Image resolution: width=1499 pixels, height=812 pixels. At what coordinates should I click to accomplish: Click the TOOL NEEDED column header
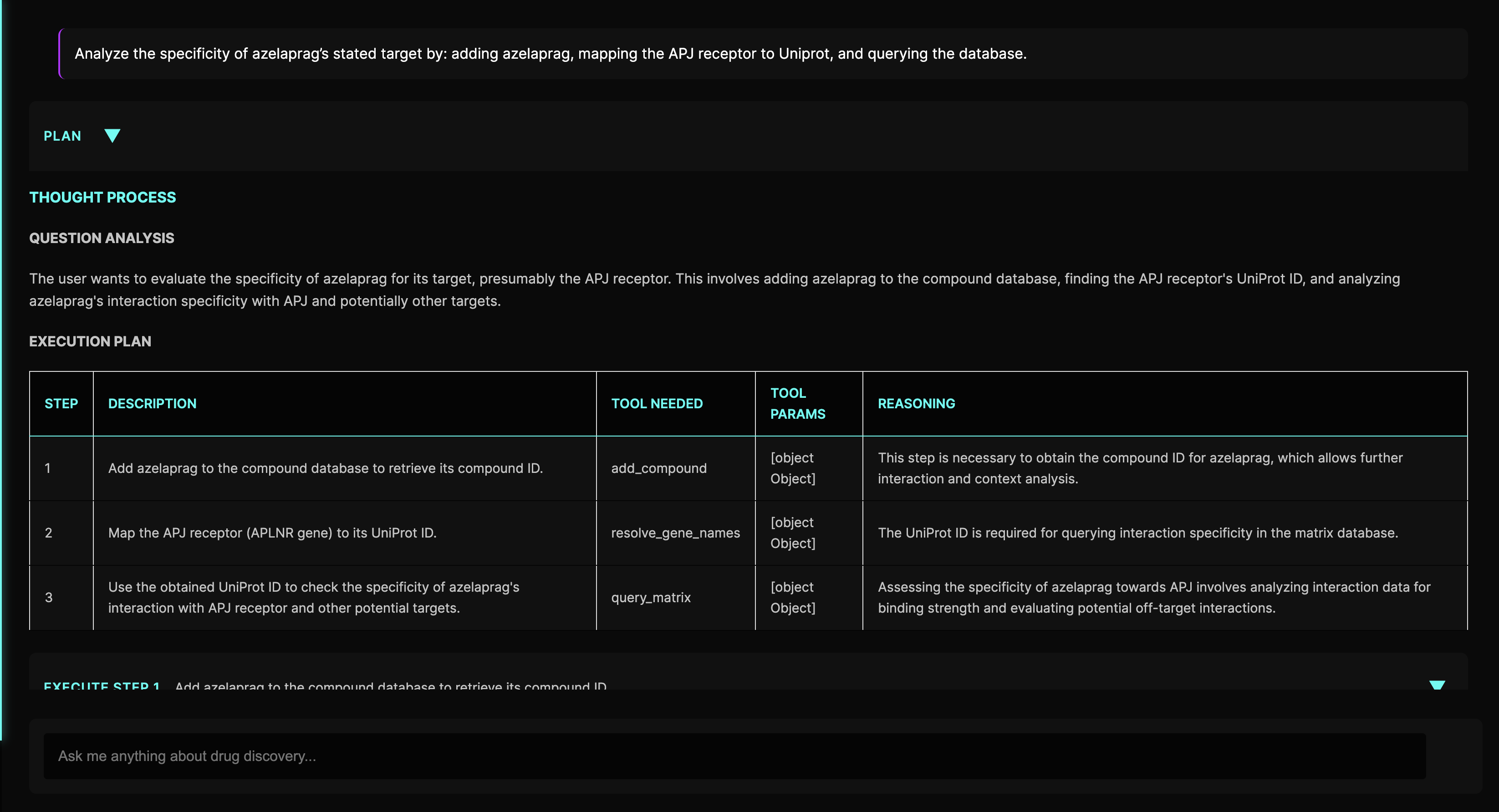click(x=657, y=404)
